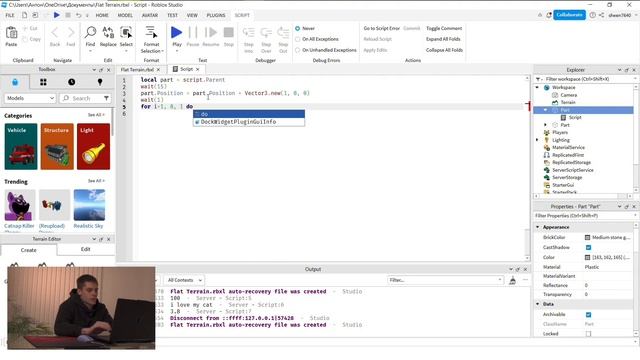Open the Vehicle category card

[x=21, y=147]
